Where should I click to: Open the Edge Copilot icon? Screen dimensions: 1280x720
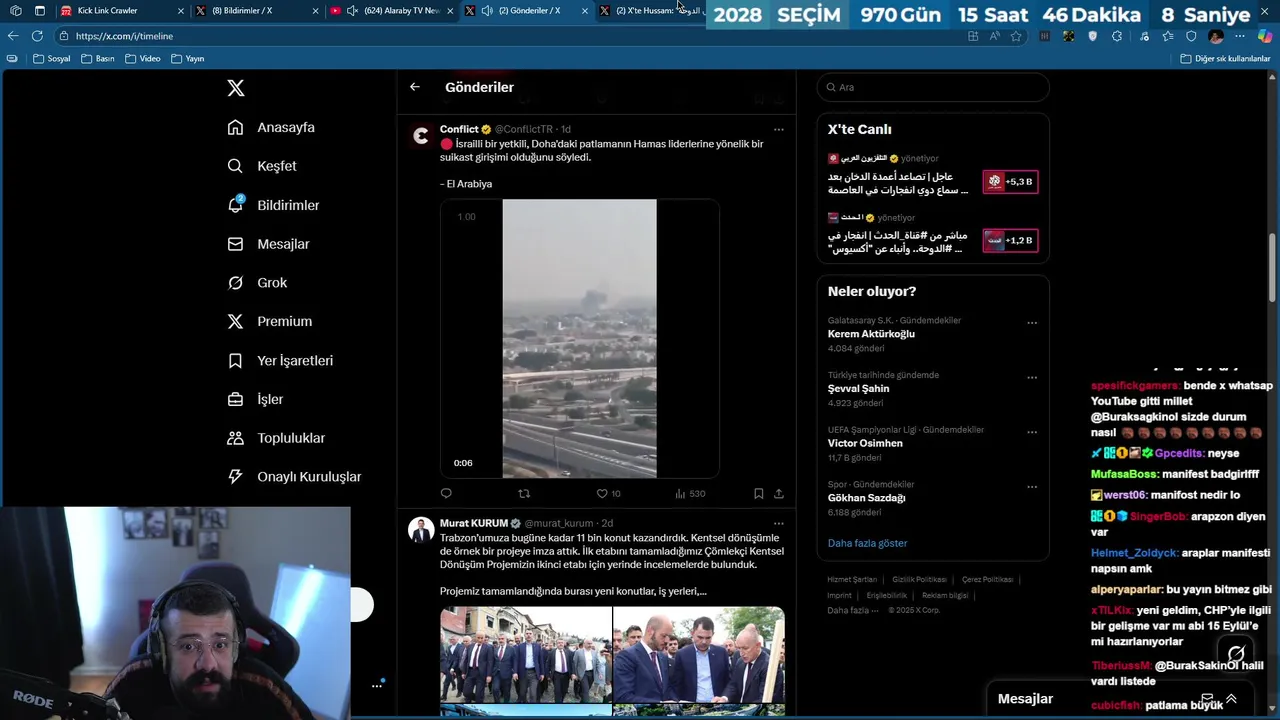tap(1265, 36)
